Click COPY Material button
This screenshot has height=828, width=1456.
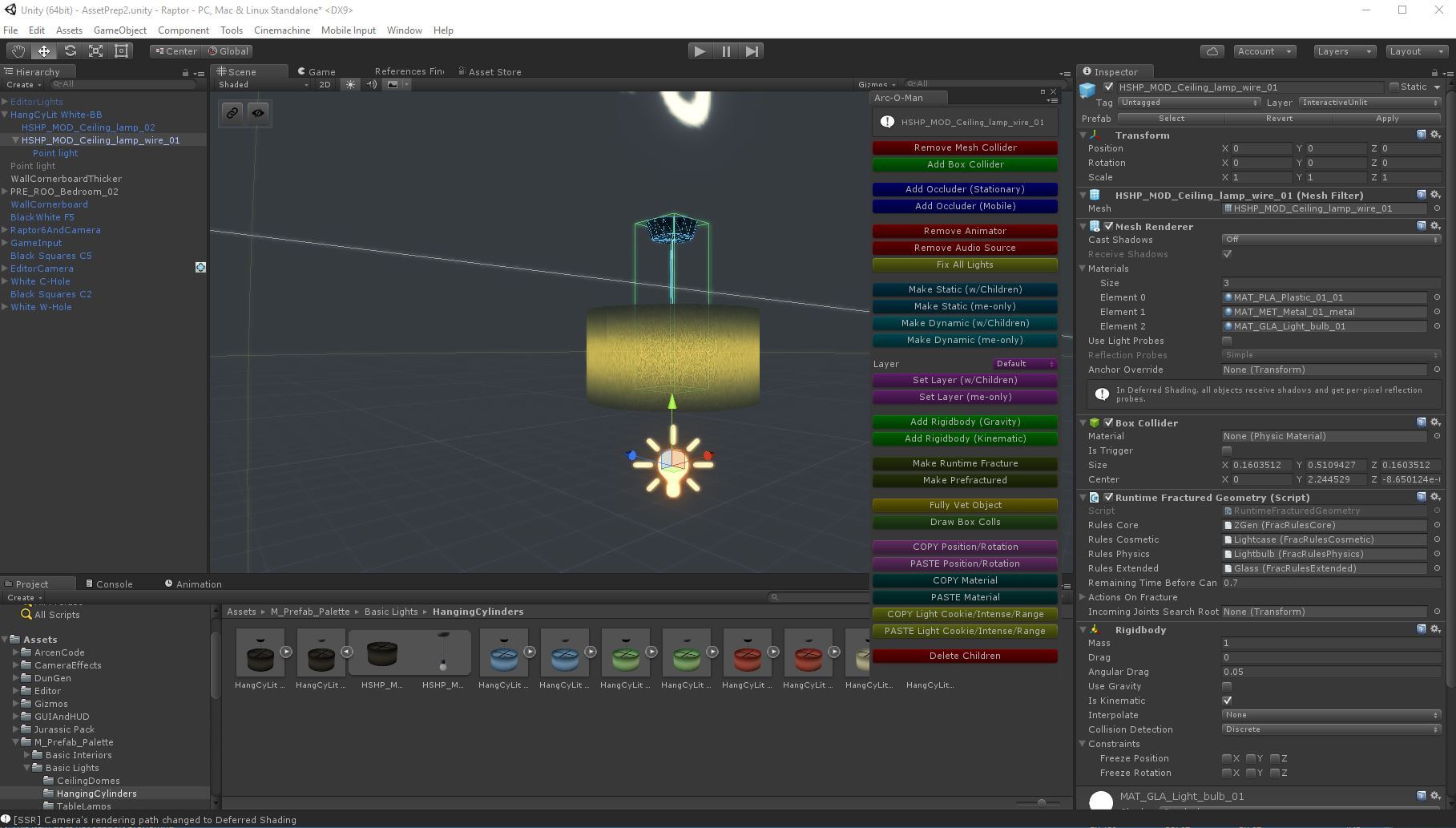(x=965, y=580)
